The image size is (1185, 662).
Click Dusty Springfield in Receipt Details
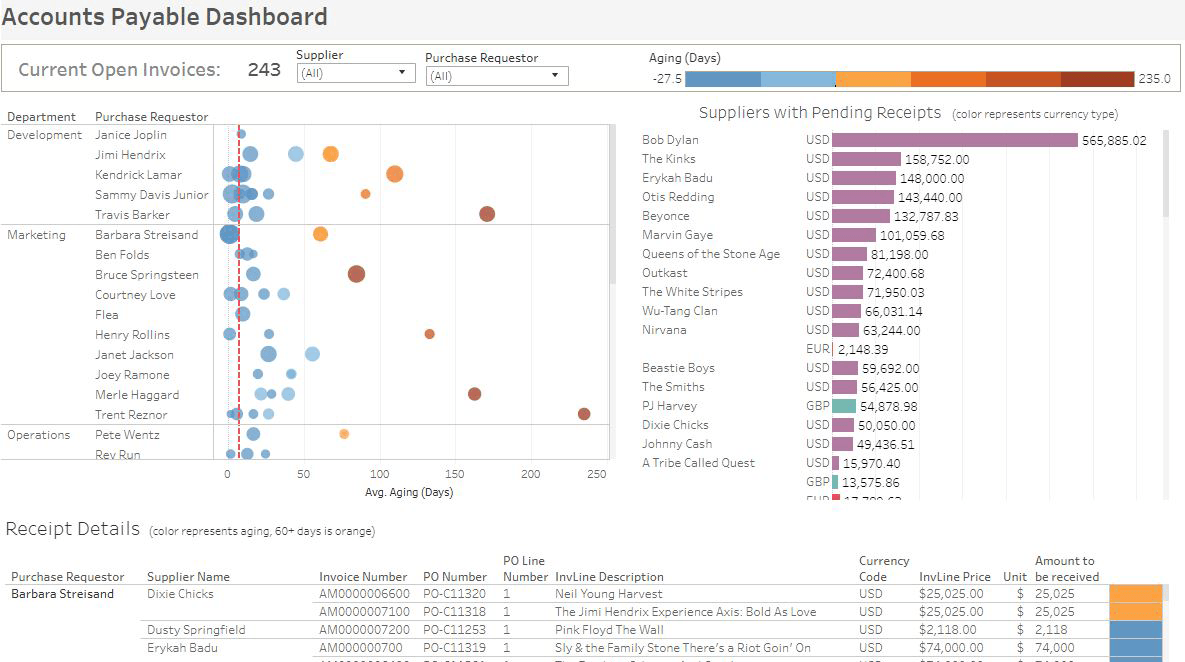tap(196, 630)
